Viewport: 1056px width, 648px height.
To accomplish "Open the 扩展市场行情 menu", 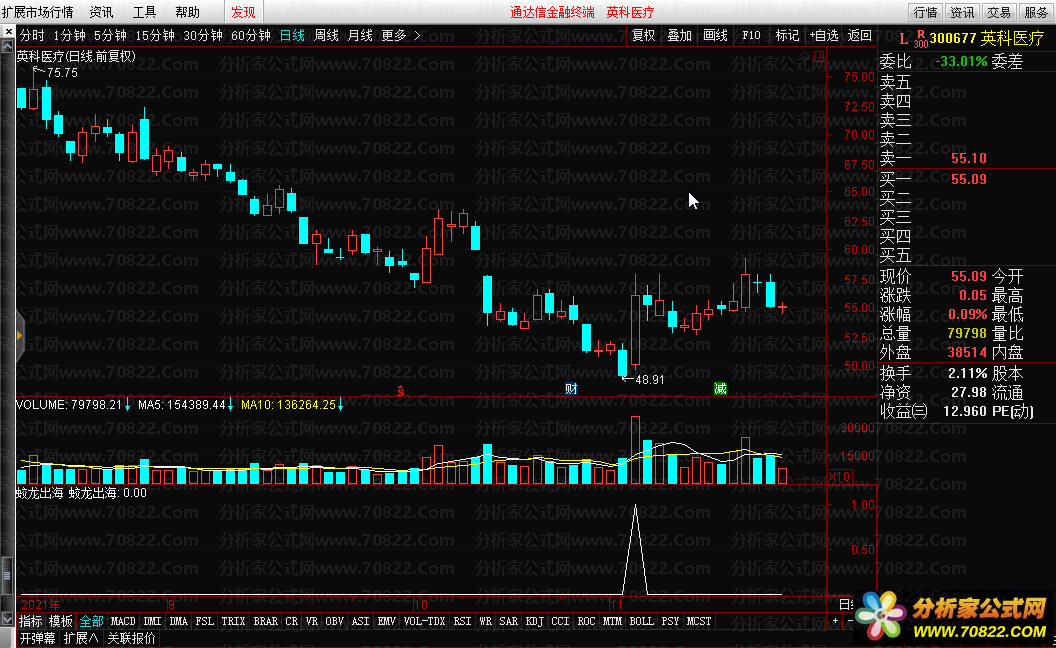I will pyautogui.click(x=37, y=12).
